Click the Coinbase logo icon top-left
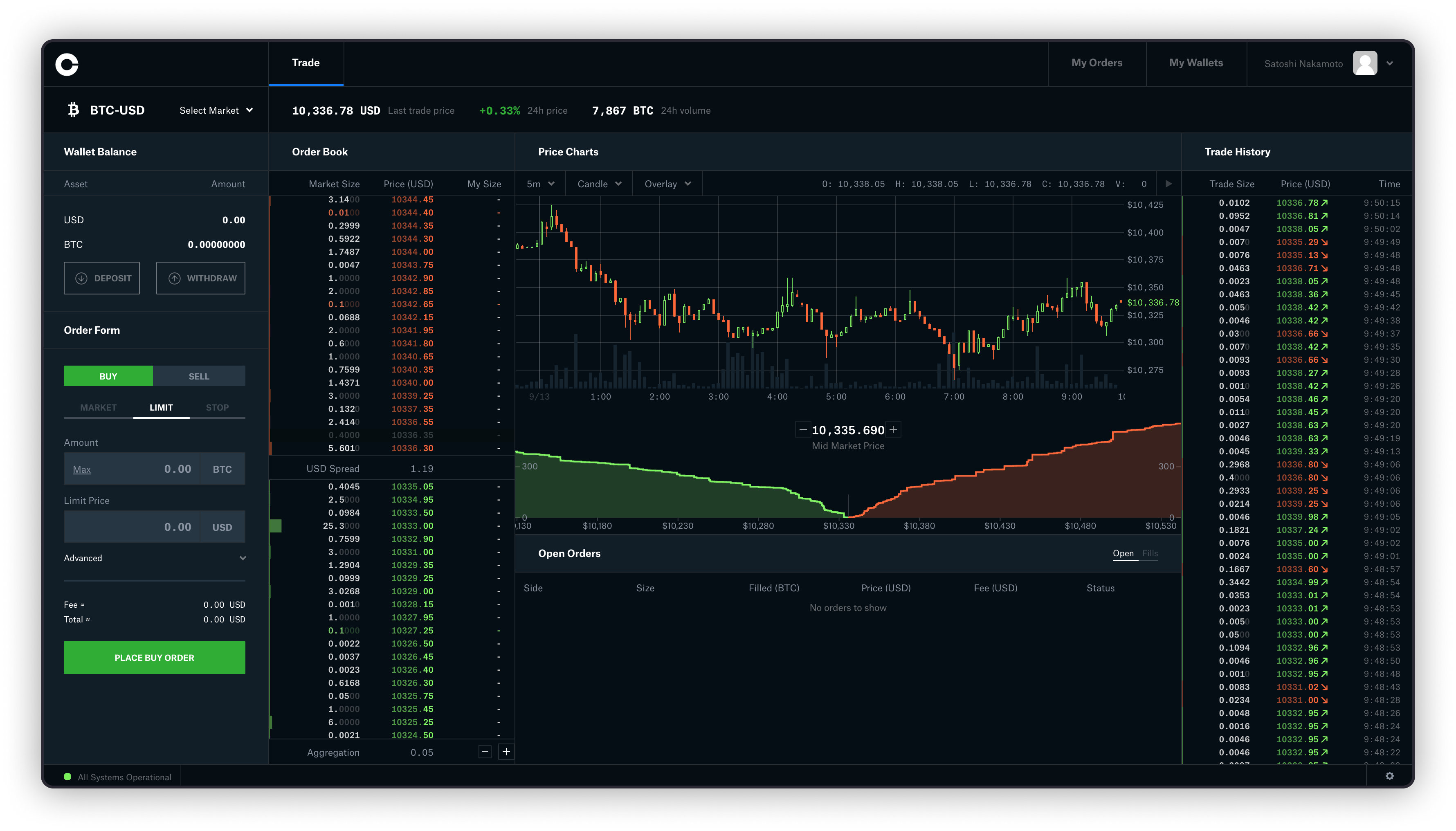The height and width of the screenshot is (831, 1456). [67, 63]
